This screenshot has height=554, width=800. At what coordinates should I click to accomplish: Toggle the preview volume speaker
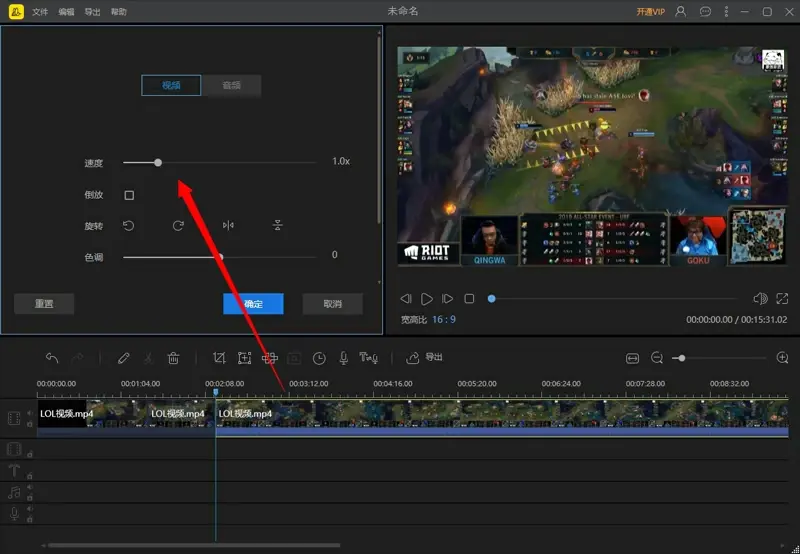760,298
